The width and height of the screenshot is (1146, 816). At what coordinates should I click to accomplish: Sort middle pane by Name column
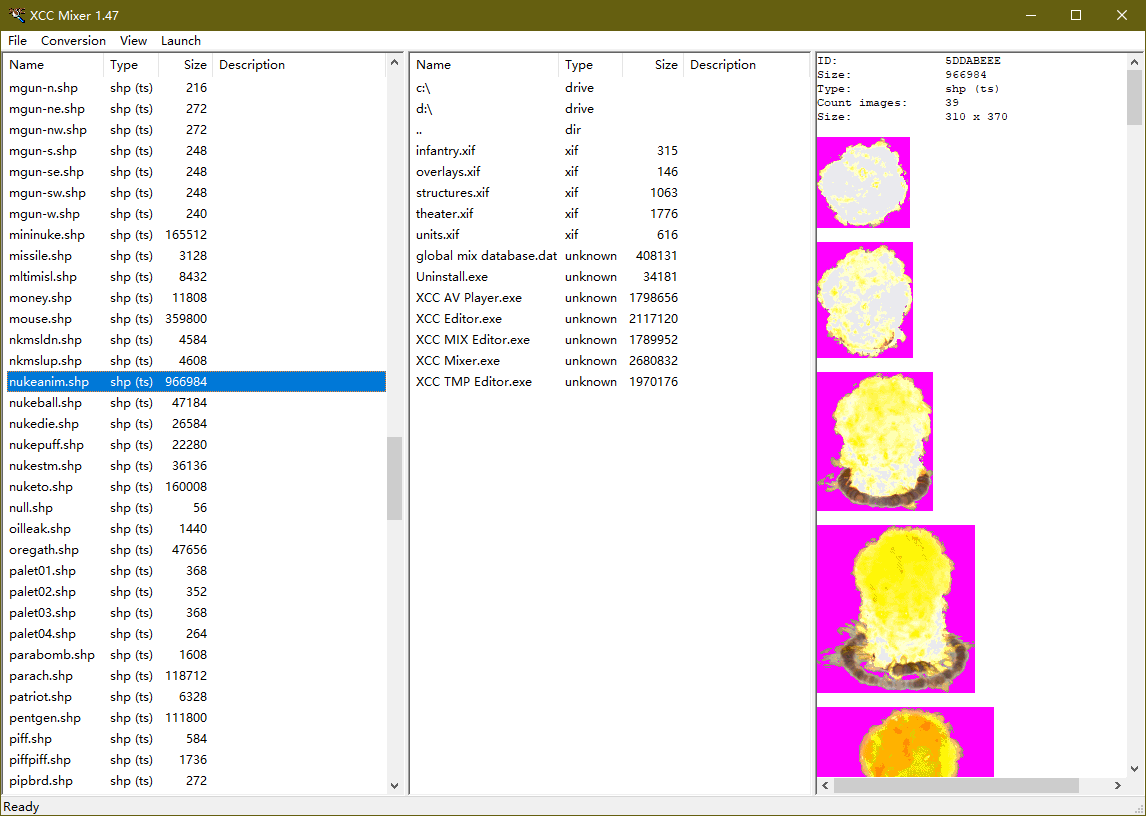coord(485,64)
